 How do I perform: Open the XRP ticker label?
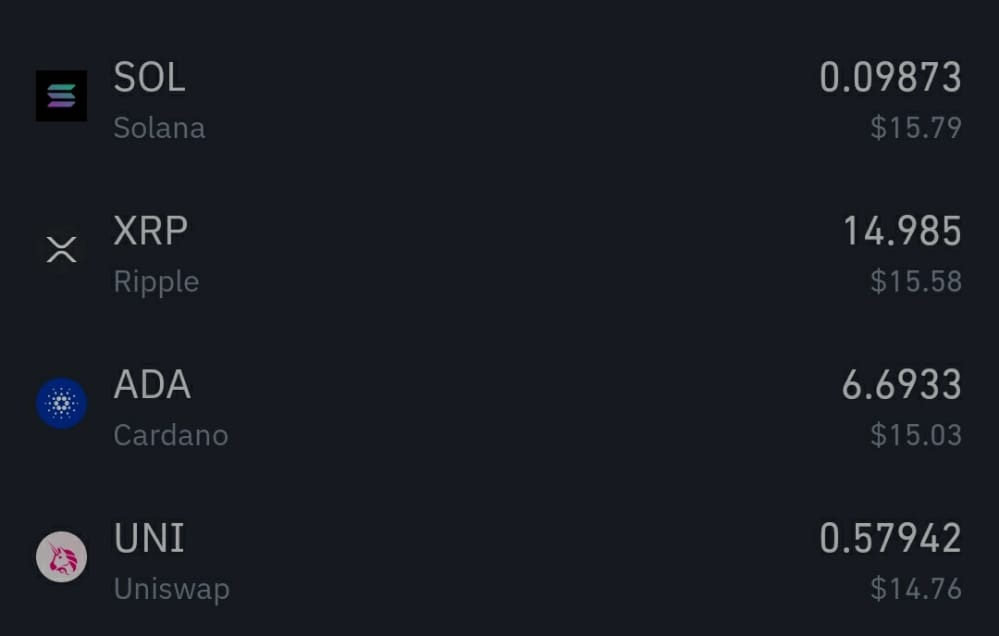(x=150, y=231)
